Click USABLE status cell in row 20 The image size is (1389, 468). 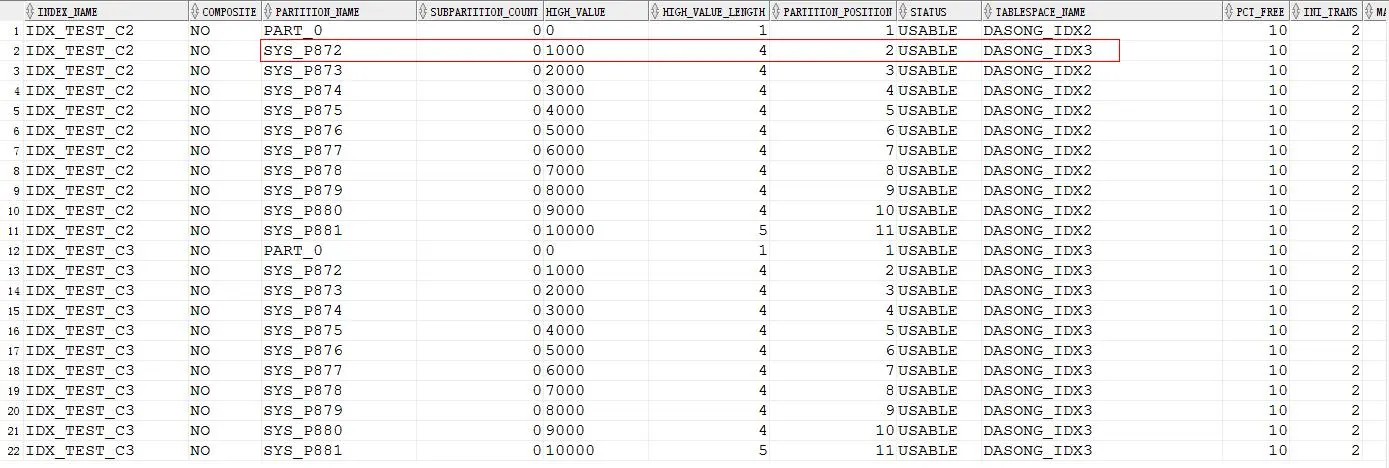coord(939,411)
